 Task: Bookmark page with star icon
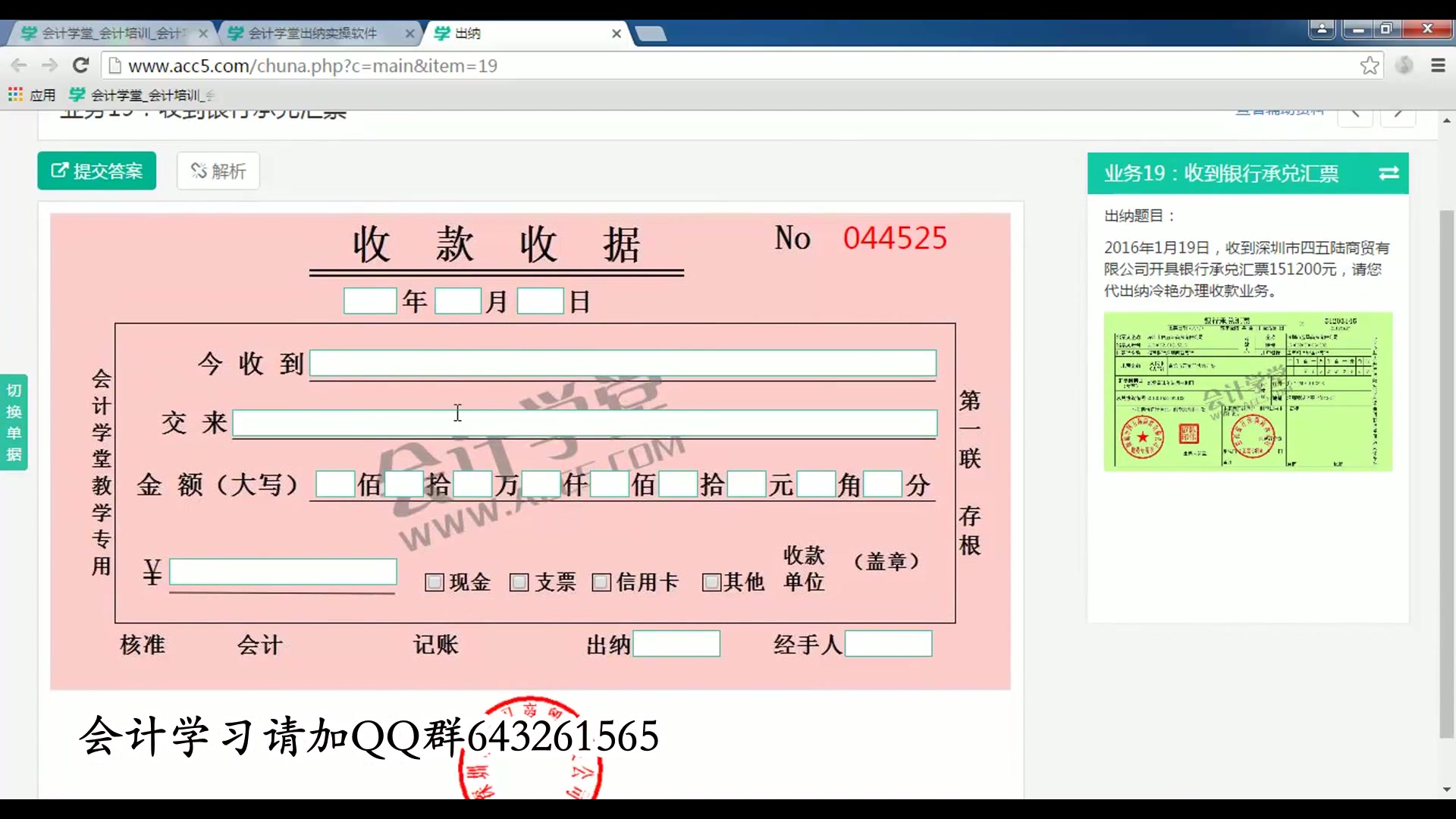point(1369,65)
